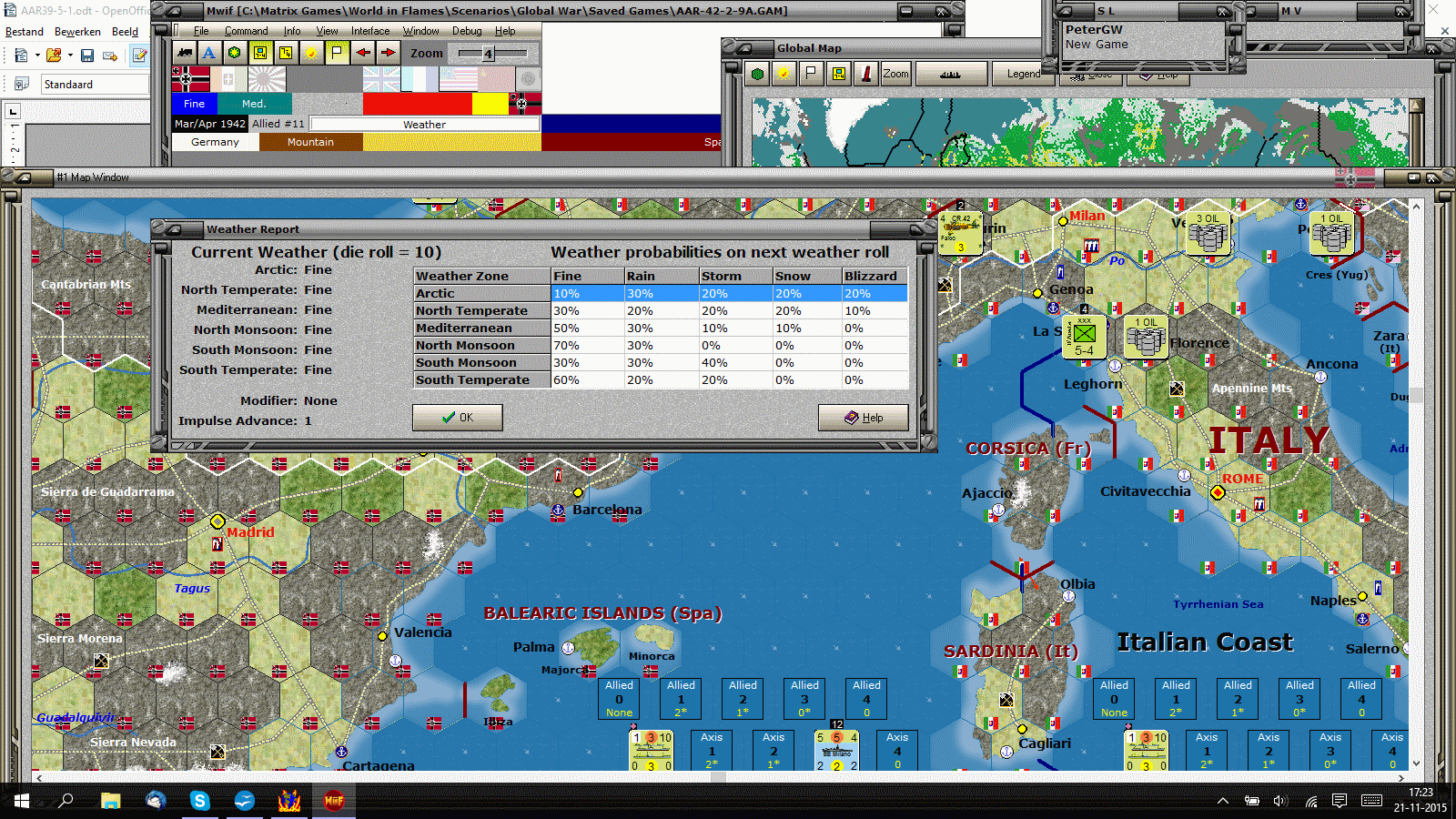This screenshot has height=819, width=1456.
Task: Select the British Union Jack flag
Action: click(381, 78)
